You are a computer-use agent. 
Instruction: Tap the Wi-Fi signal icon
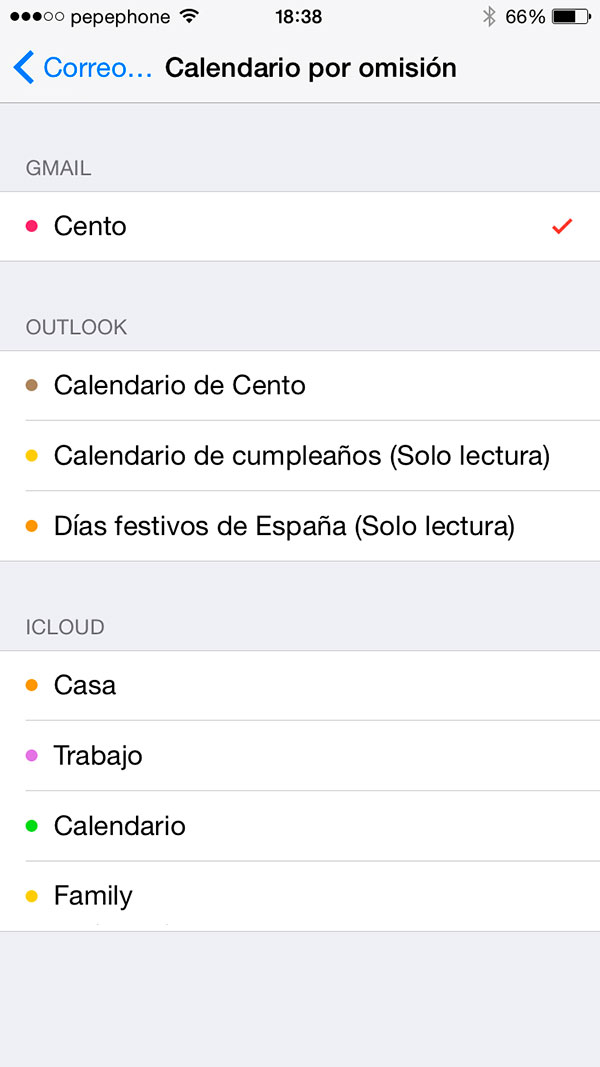pos(187,17)
